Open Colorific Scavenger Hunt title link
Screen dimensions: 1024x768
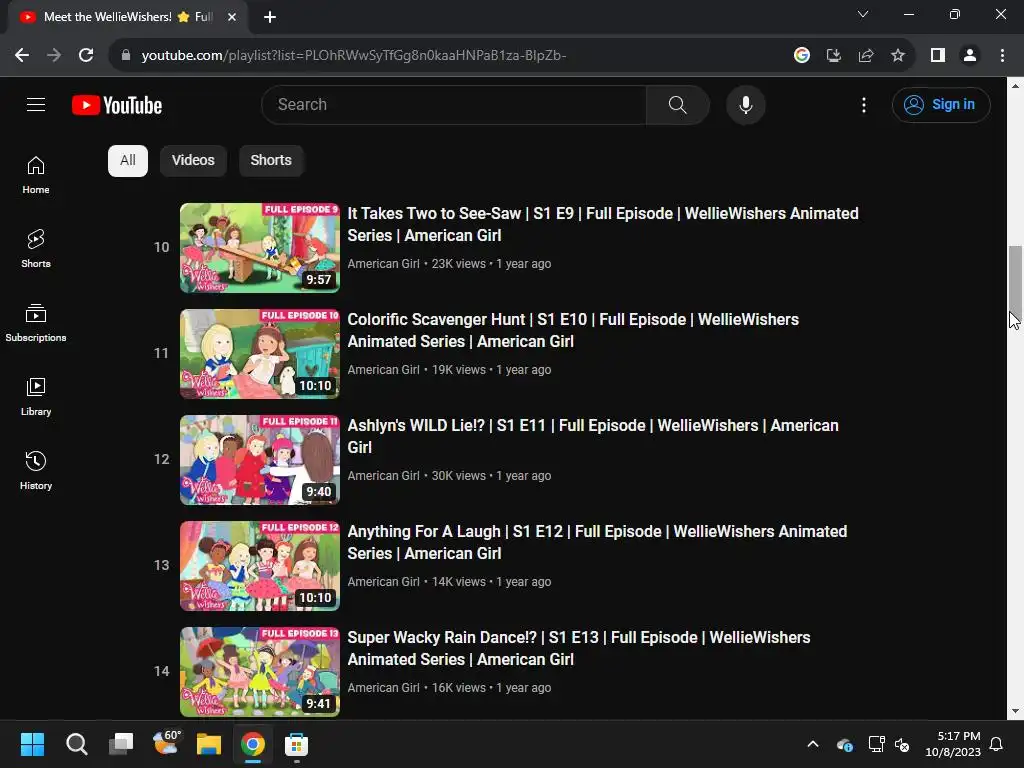point(573,330)
